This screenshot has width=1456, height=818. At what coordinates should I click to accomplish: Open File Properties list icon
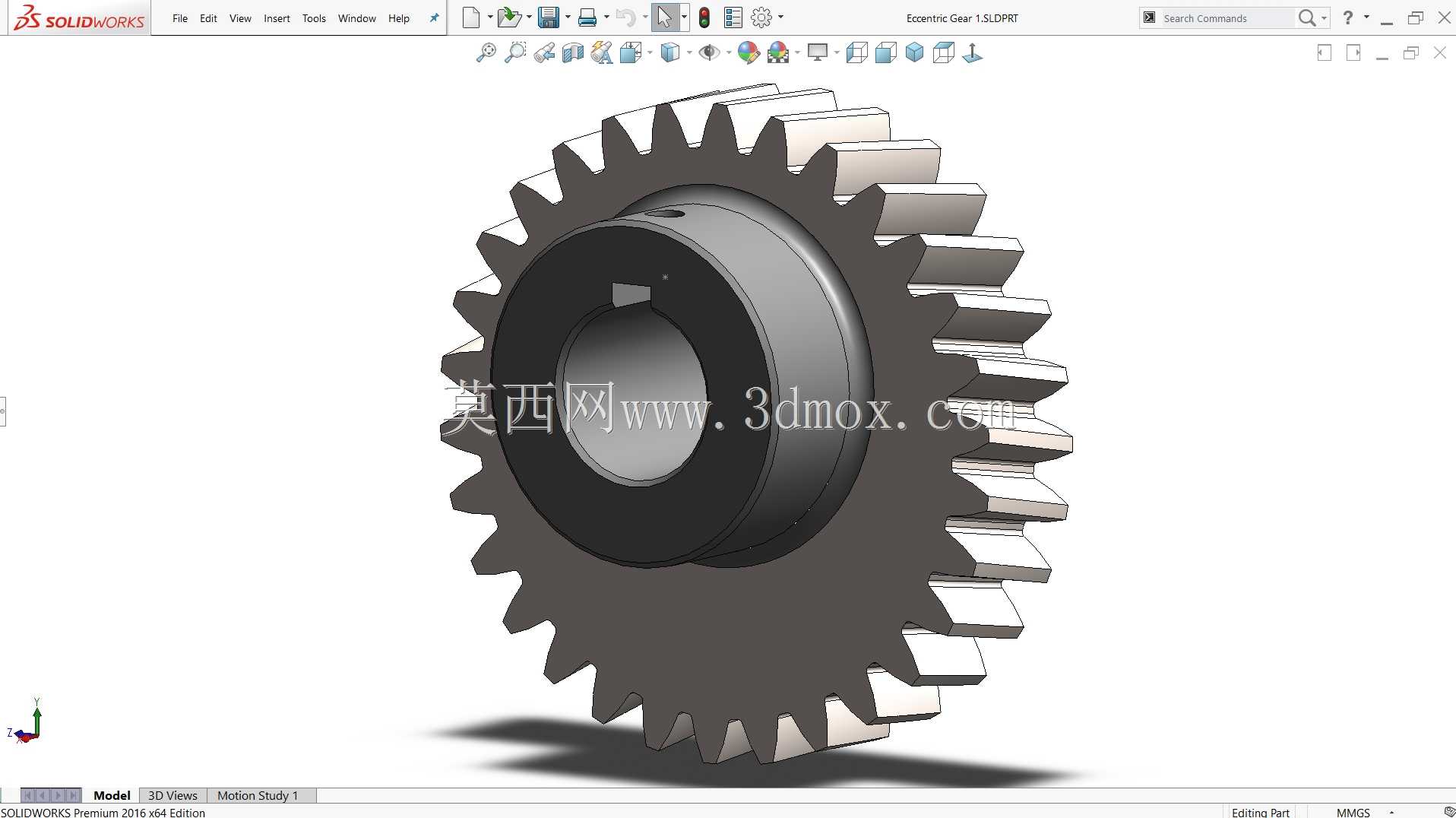(x=733, y=17)
